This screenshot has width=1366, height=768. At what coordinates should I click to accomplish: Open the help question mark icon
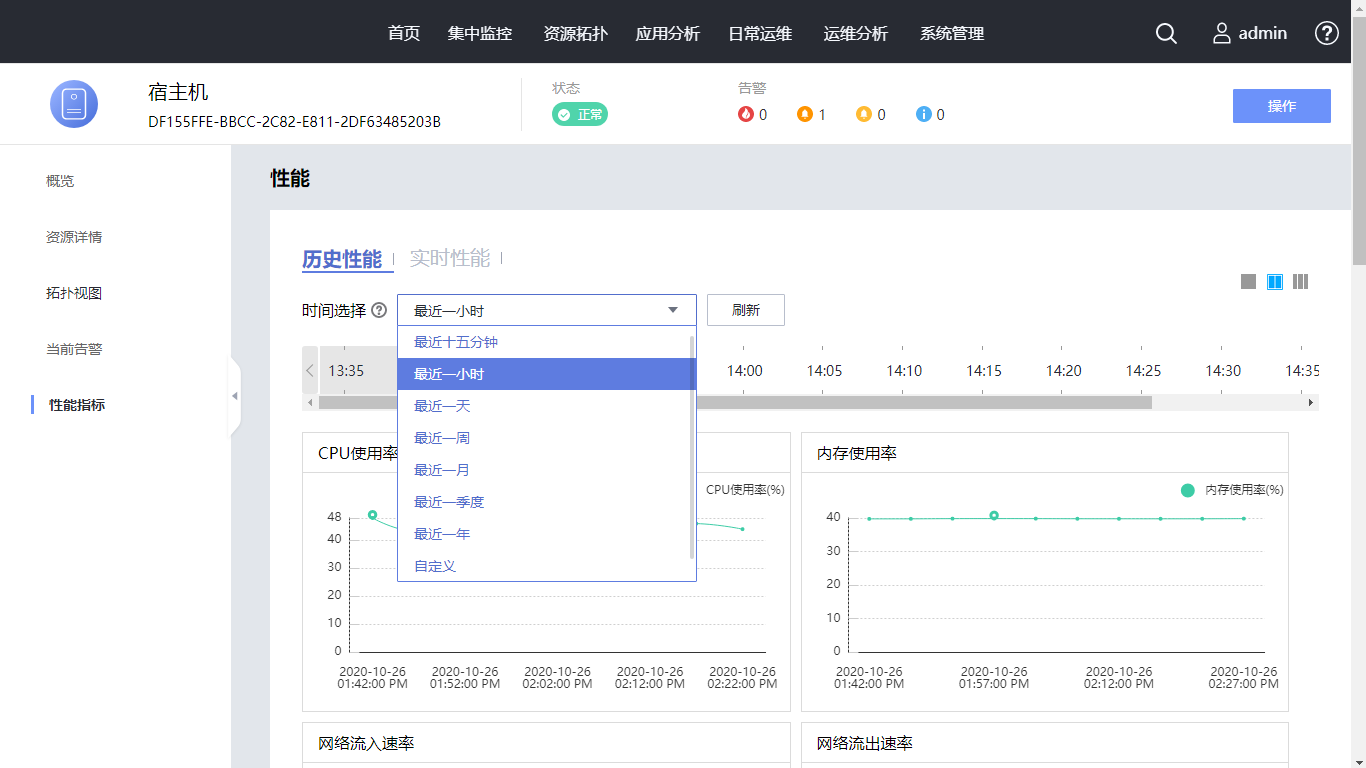pyautogui.click(x=1326, y=33)
